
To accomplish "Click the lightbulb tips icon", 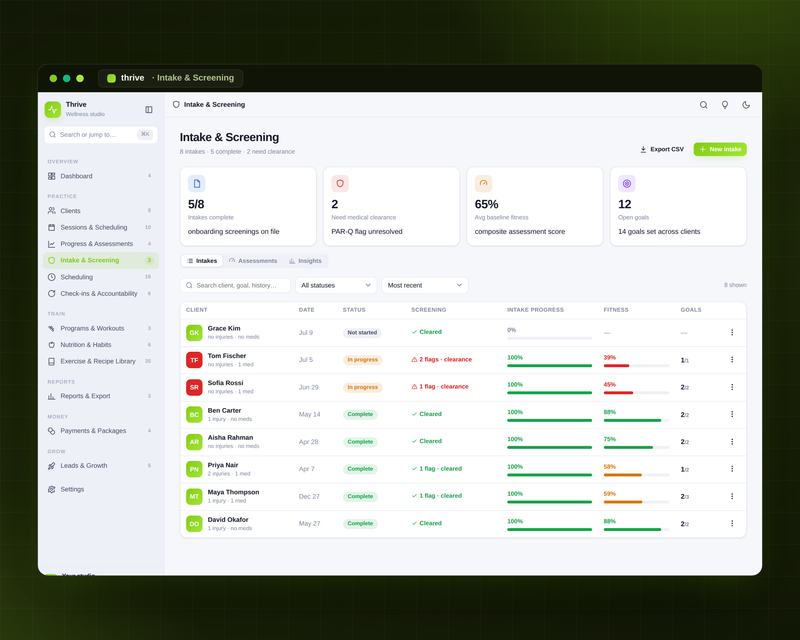I will point(724,105).
